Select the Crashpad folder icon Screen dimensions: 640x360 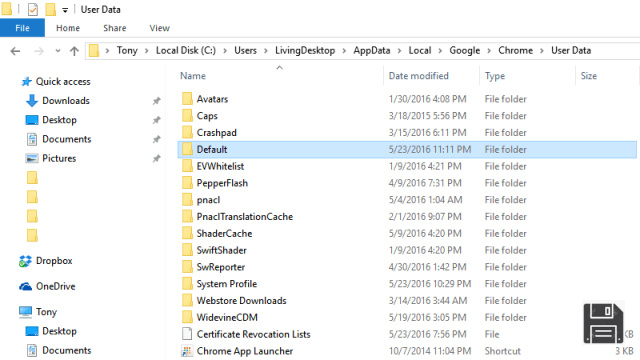click(187, 132)
